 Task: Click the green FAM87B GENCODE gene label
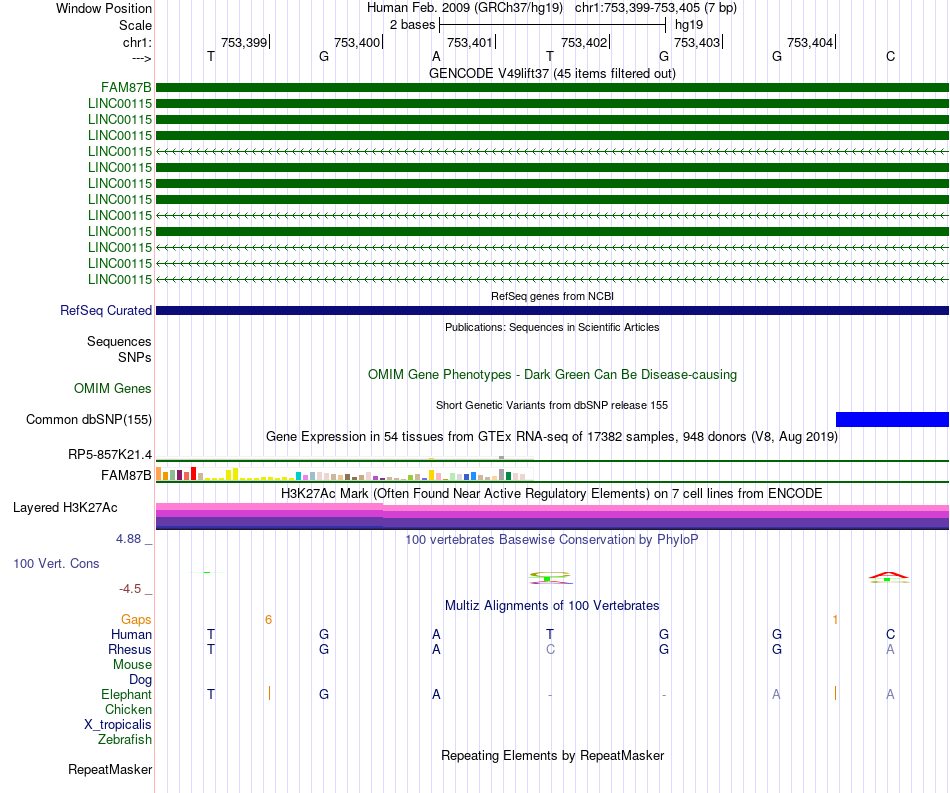(126, 88)
